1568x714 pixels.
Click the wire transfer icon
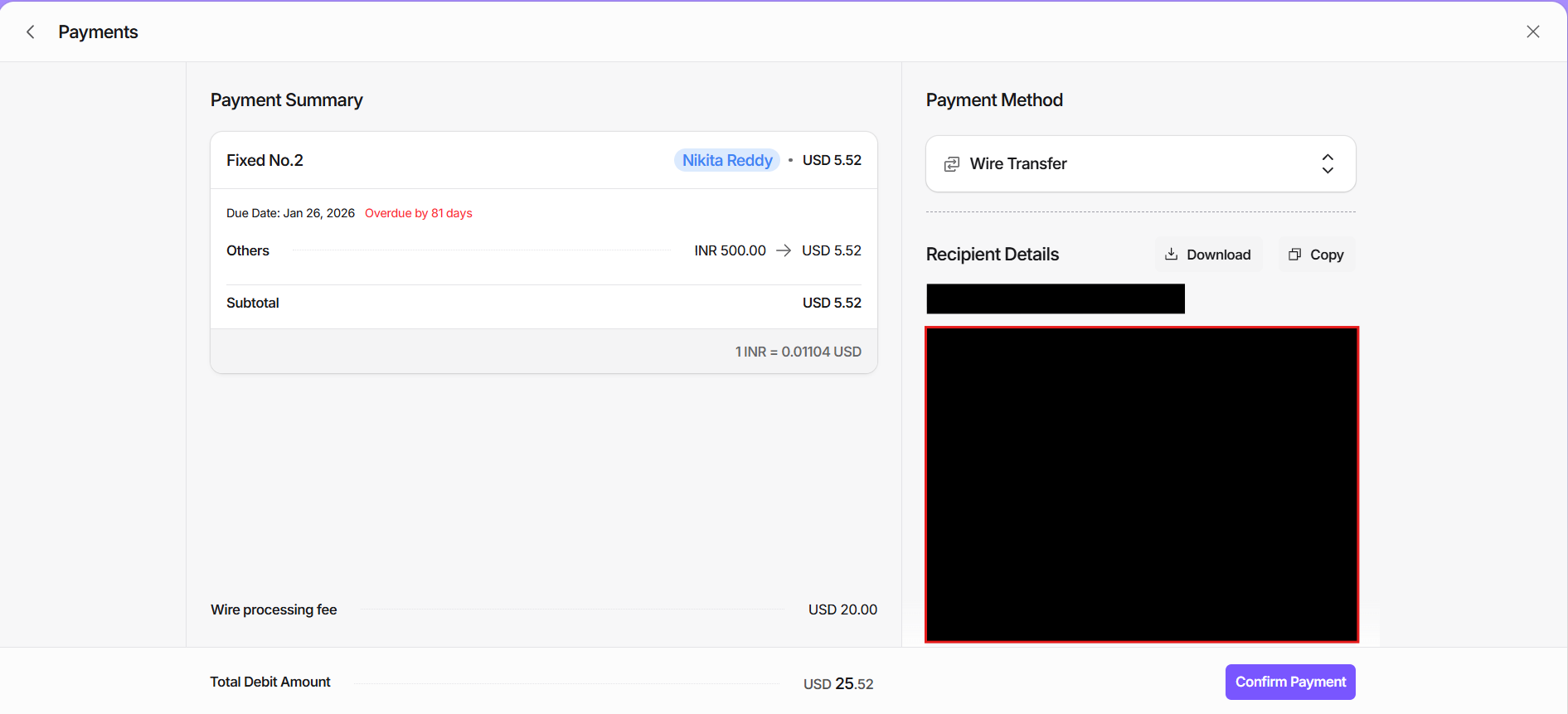coord(952,164)
